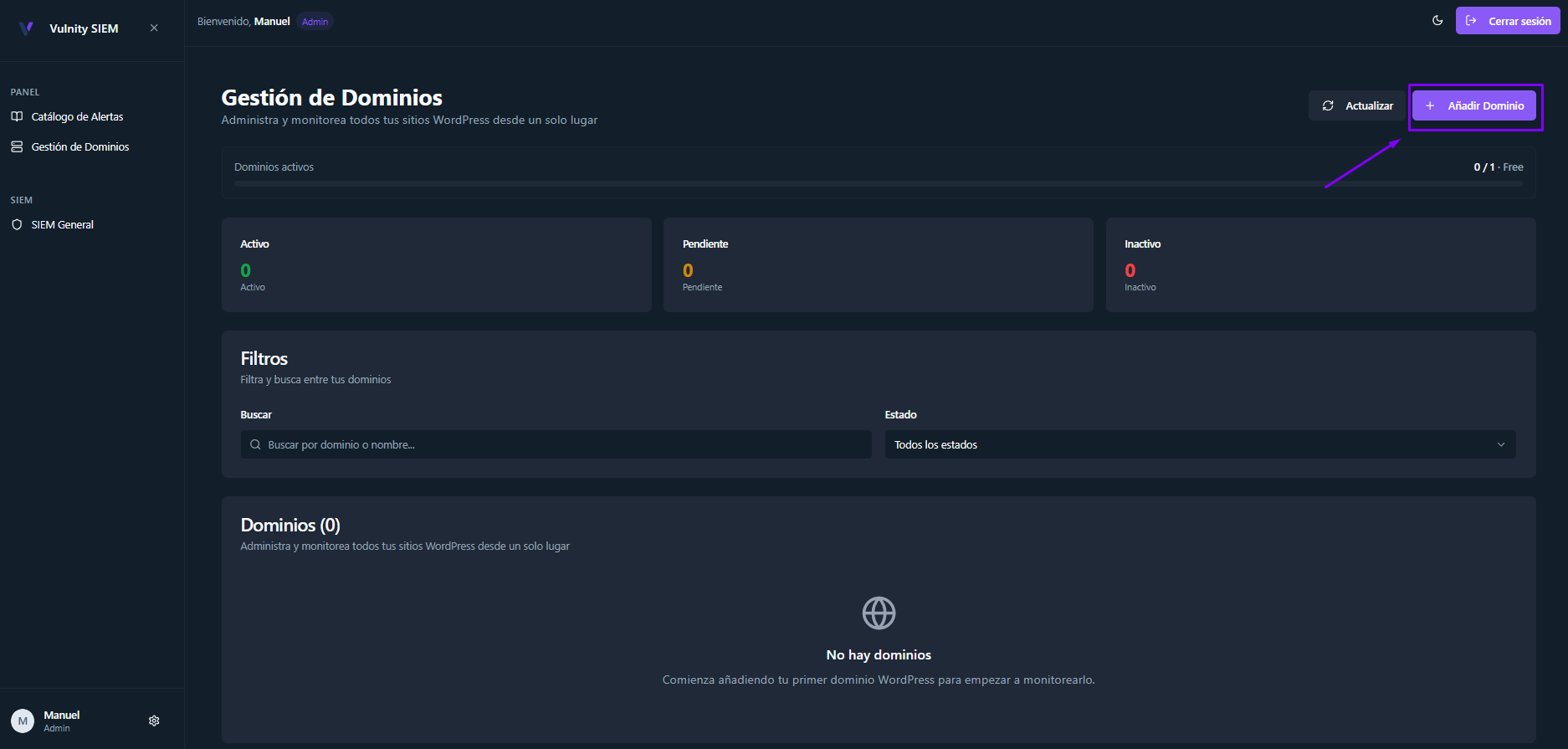
Task: Click the shield icon beside SIEM General
Action: click(x=17, y=224)
